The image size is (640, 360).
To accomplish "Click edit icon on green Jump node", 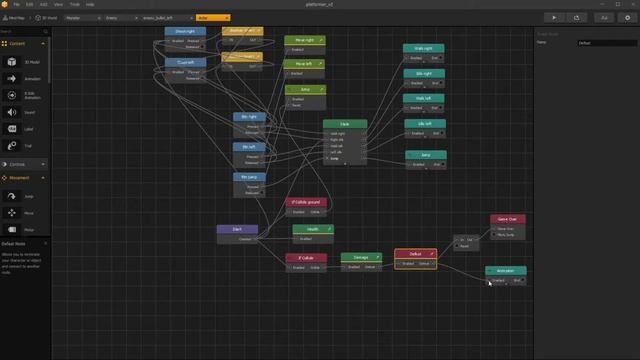I will click(x=321, y=89).
